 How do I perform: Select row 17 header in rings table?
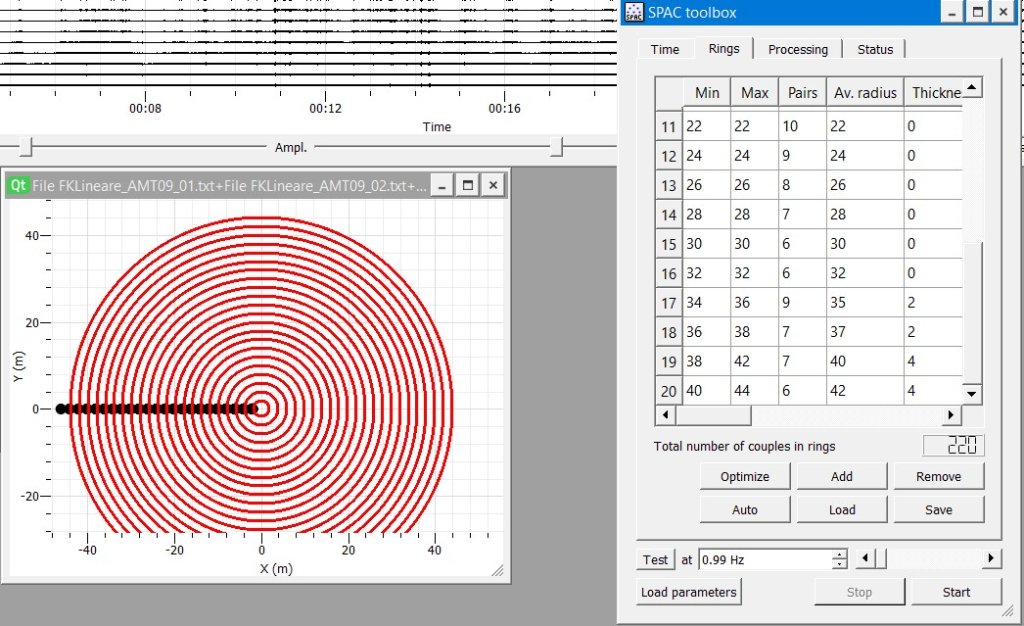[668, 303]
